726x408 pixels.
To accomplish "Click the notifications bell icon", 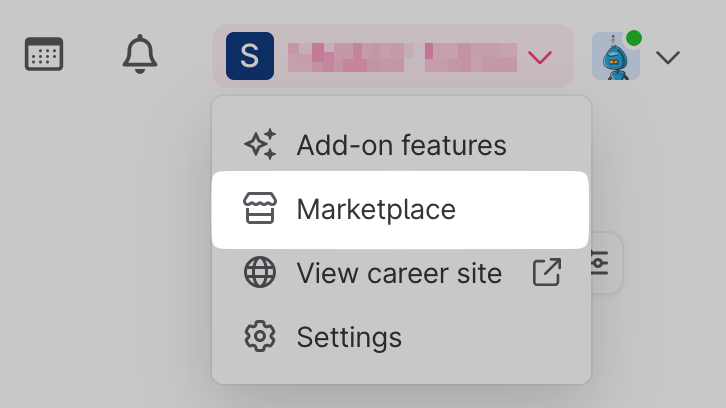I will (x=140, y=54).
